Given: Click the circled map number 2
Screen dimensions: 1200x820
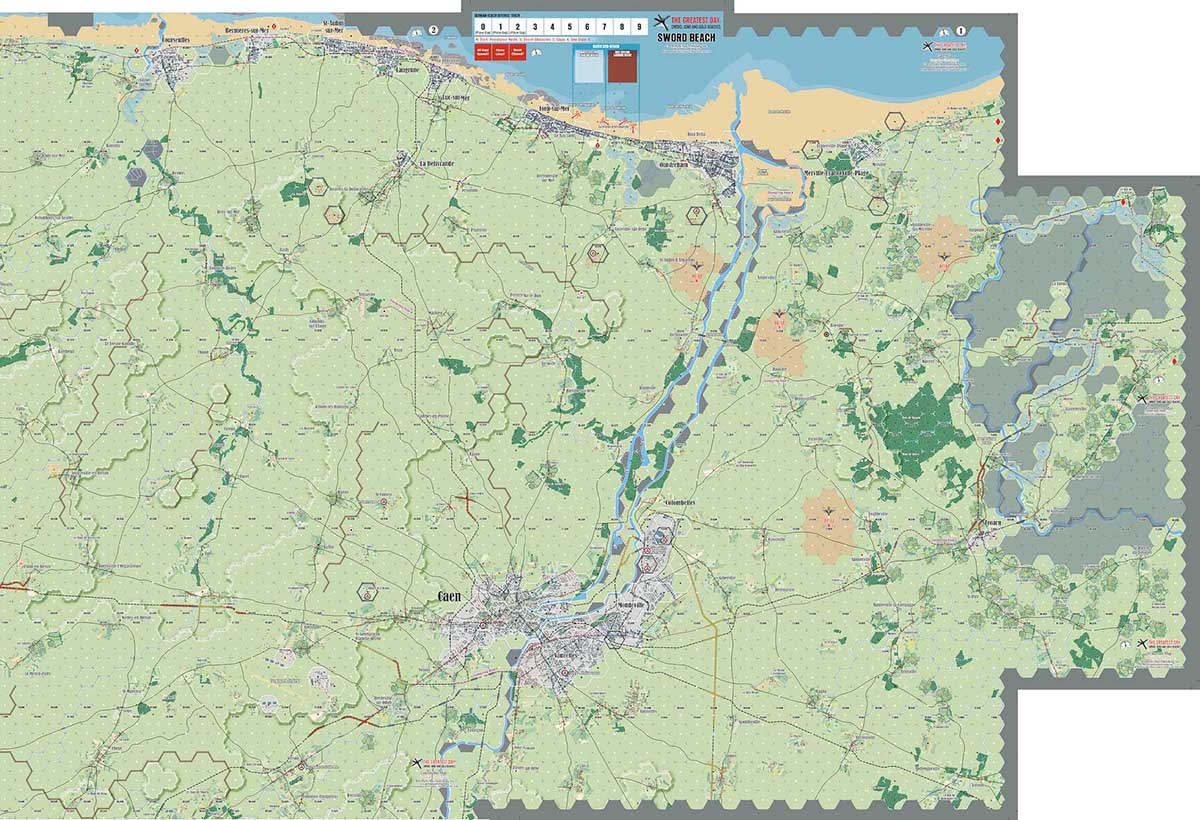Looking at the screenshot, I should pyautogui.click(x=433, y=30).
